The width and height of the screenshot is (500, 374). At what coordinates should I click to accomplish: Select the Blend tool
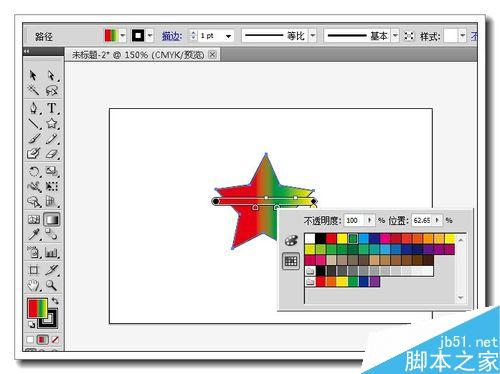point(52,235)
